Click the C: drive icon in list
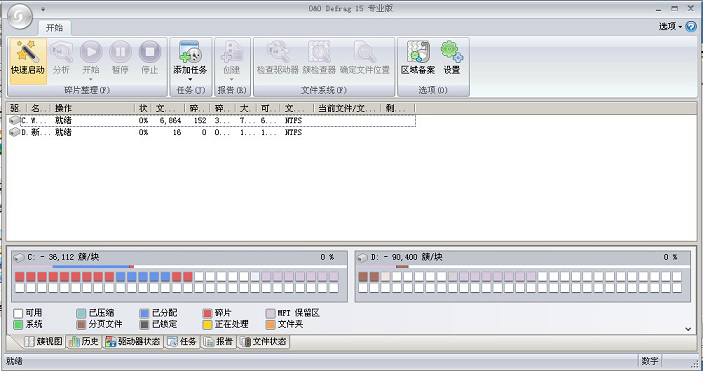This screenshot has height=371, width=703. click(14, 120)
